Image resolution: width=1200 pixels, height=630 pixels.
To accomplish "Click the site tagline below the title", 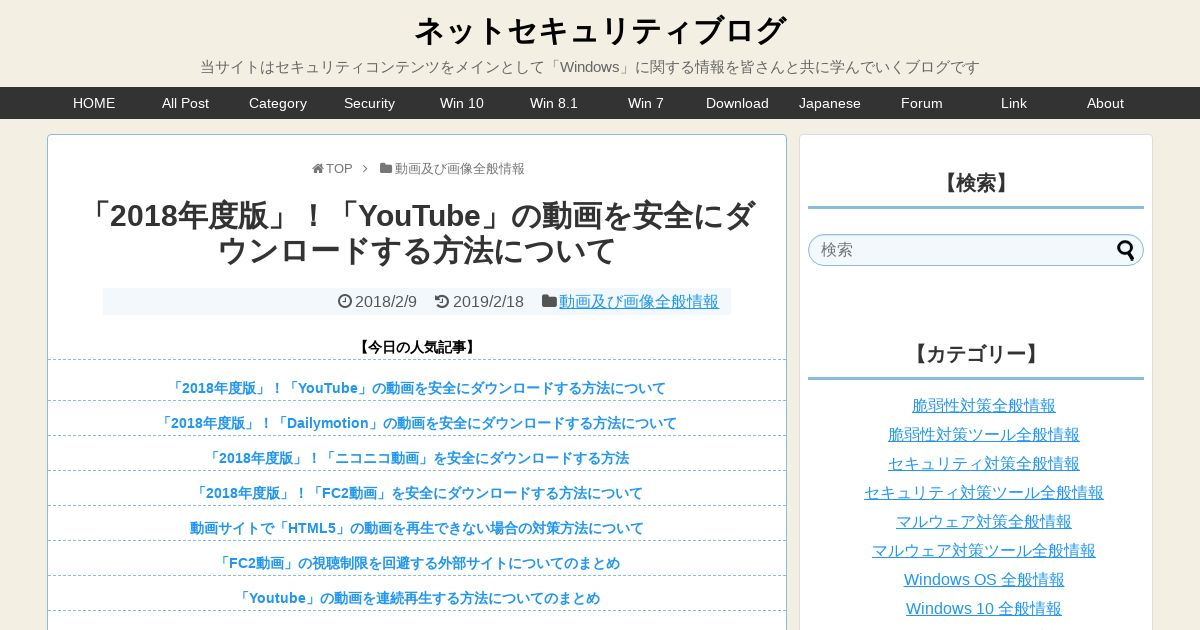I will tap(590, 67).
